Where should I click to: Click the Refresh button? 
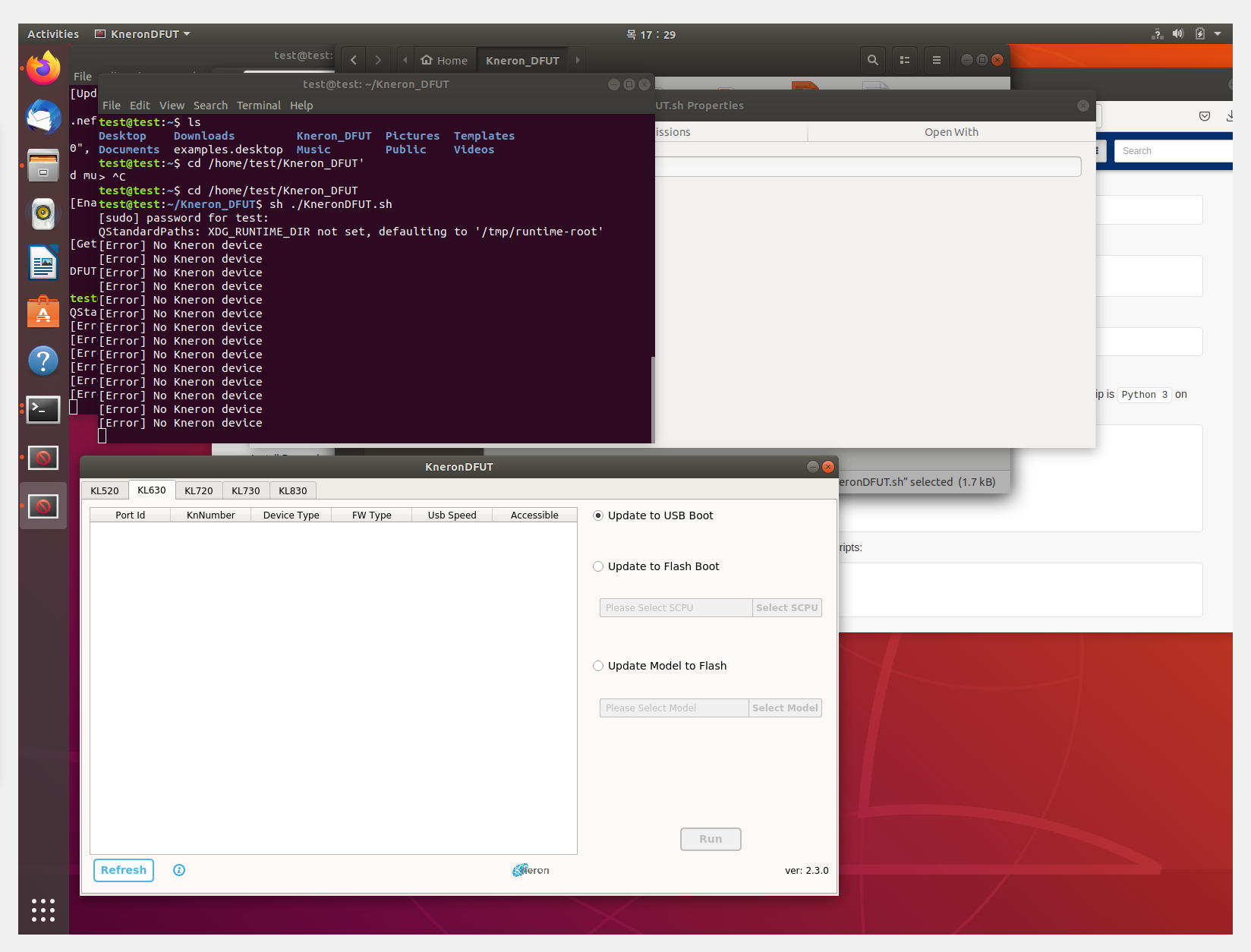click(124, 870)
